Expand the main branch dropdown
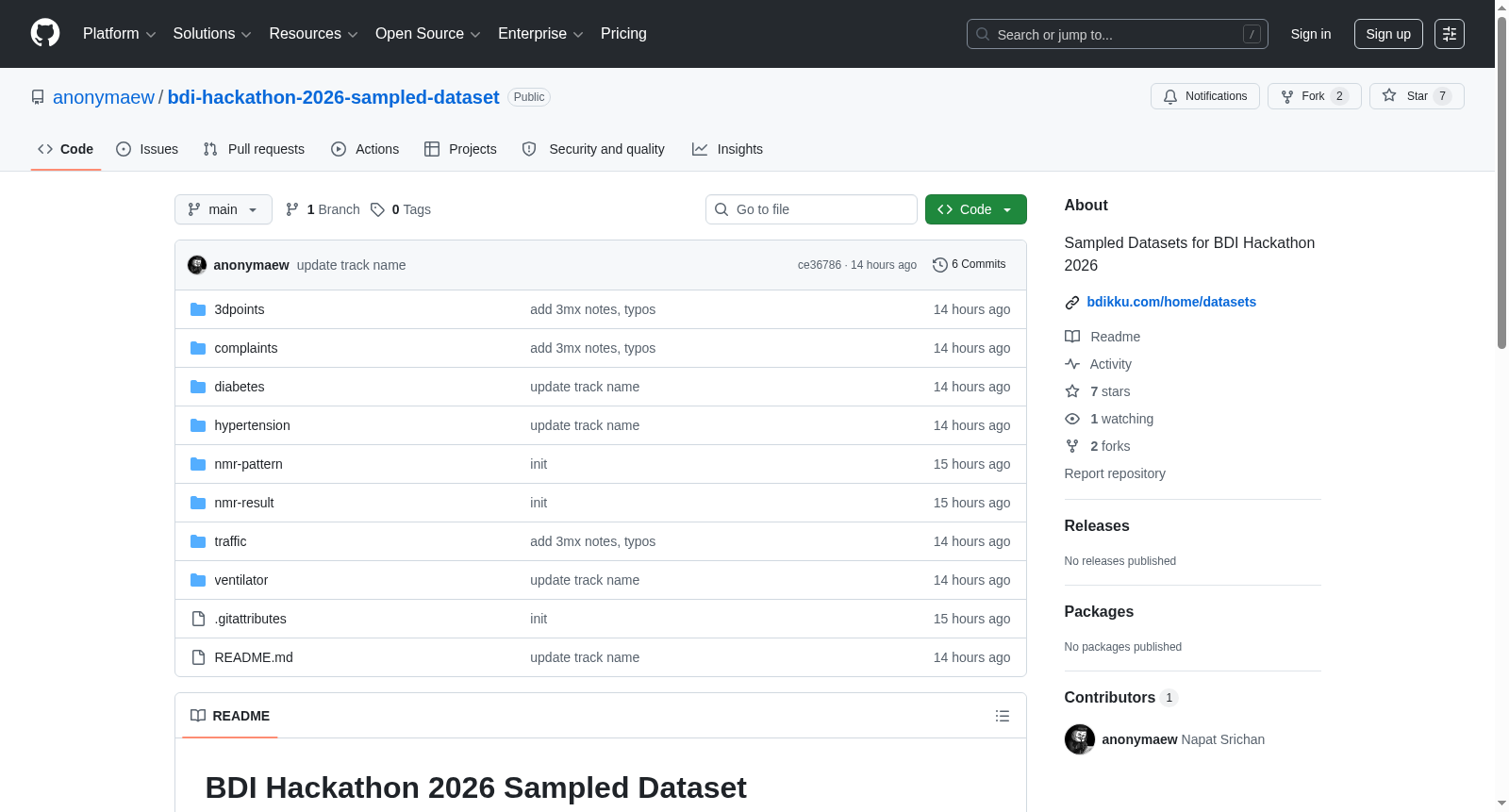The width and height of the screenshot is (1509, 812). coord(224,209)
